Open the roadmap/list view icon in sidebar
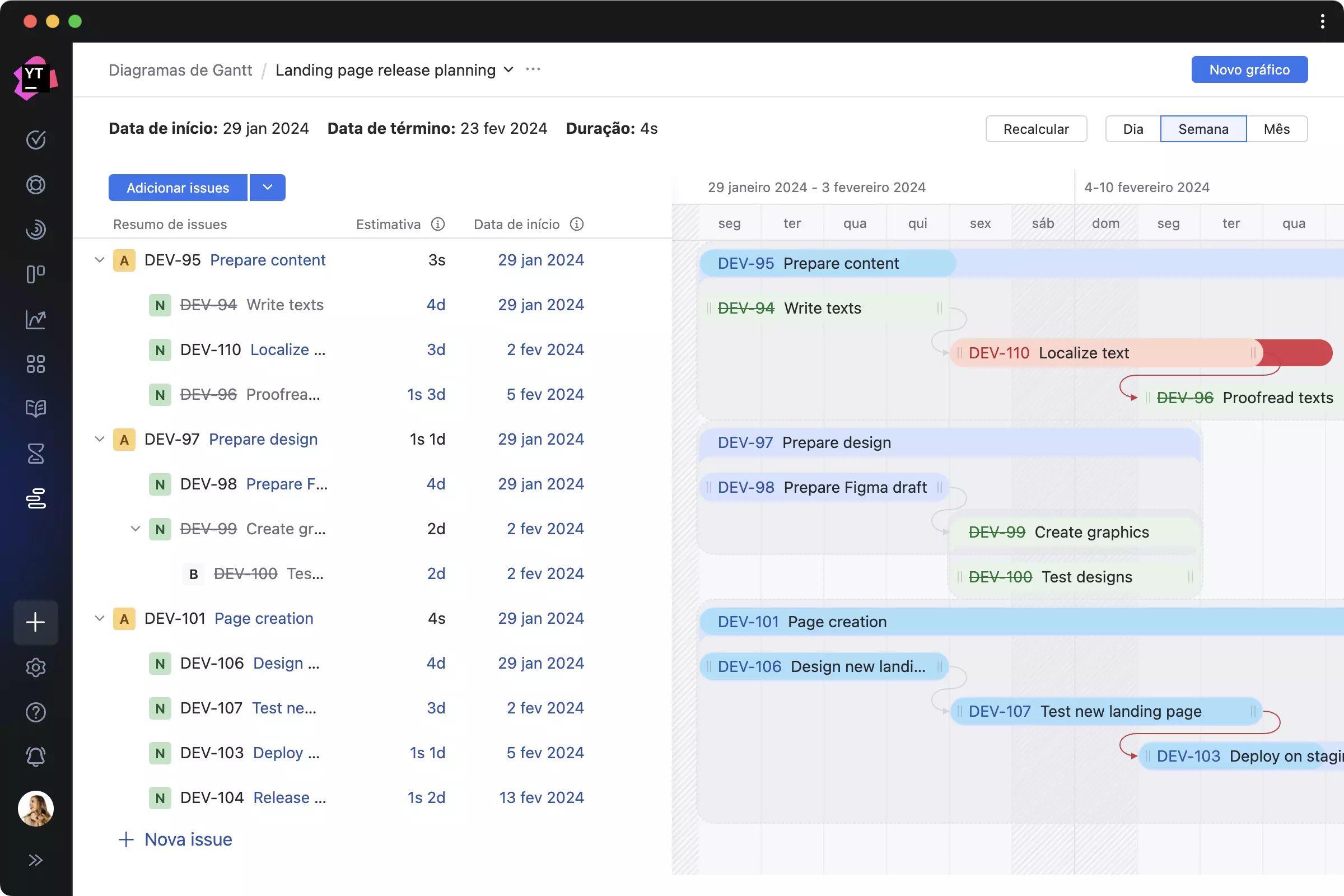 pos(36,498)
